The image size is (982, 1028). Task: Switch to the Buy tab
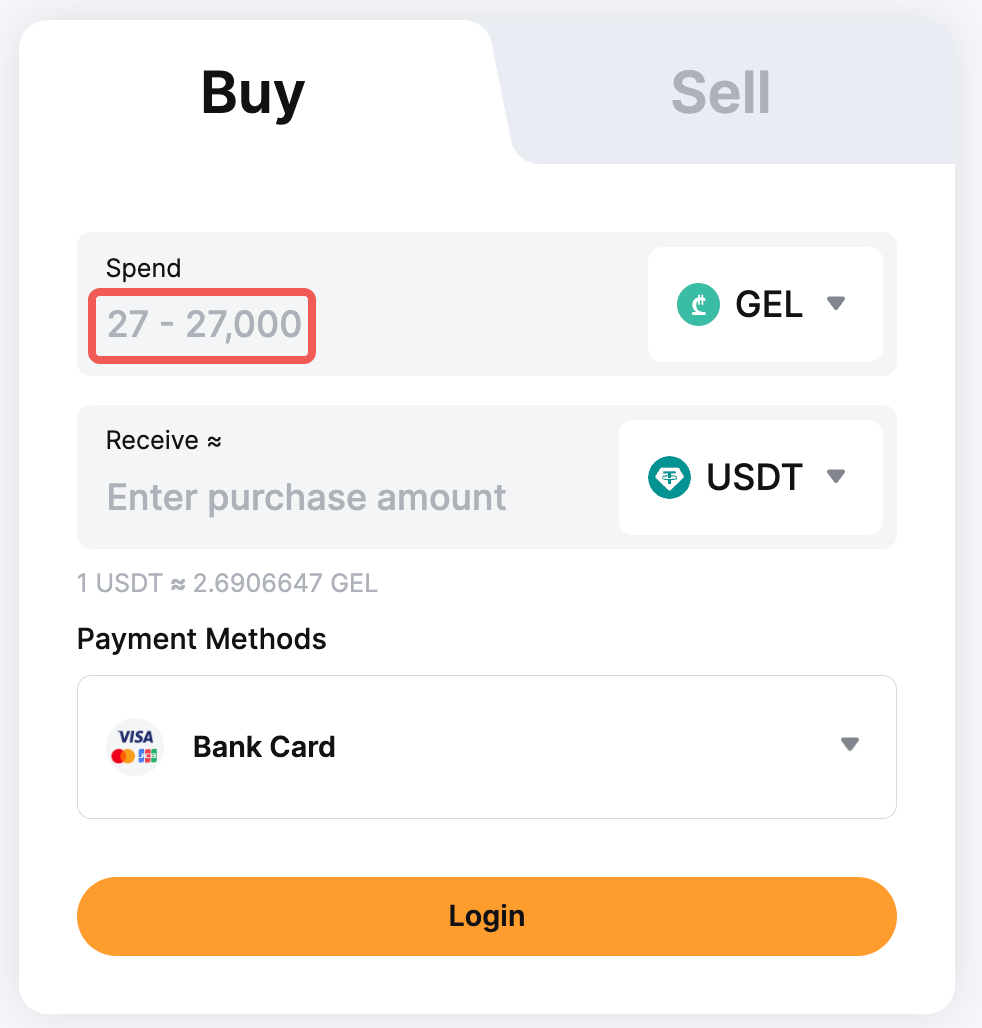pos(253,94)
